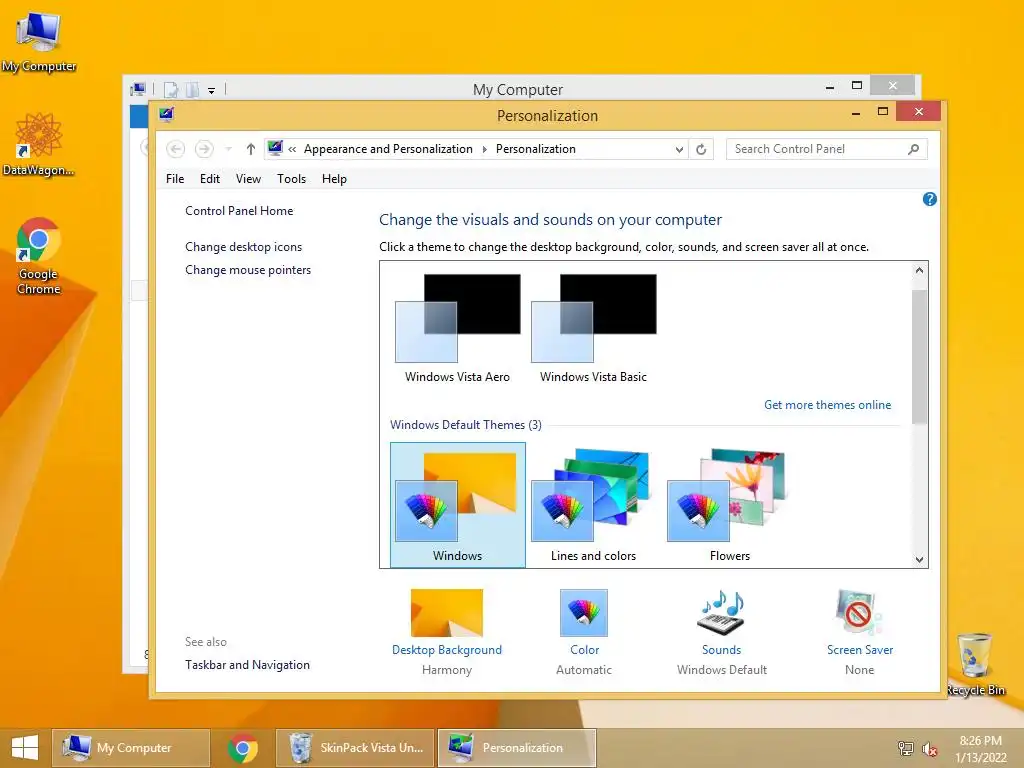This screenshot has width=1024, height=768.
Task: Click the search magnifier icon
Action: [x=914, y=149]
